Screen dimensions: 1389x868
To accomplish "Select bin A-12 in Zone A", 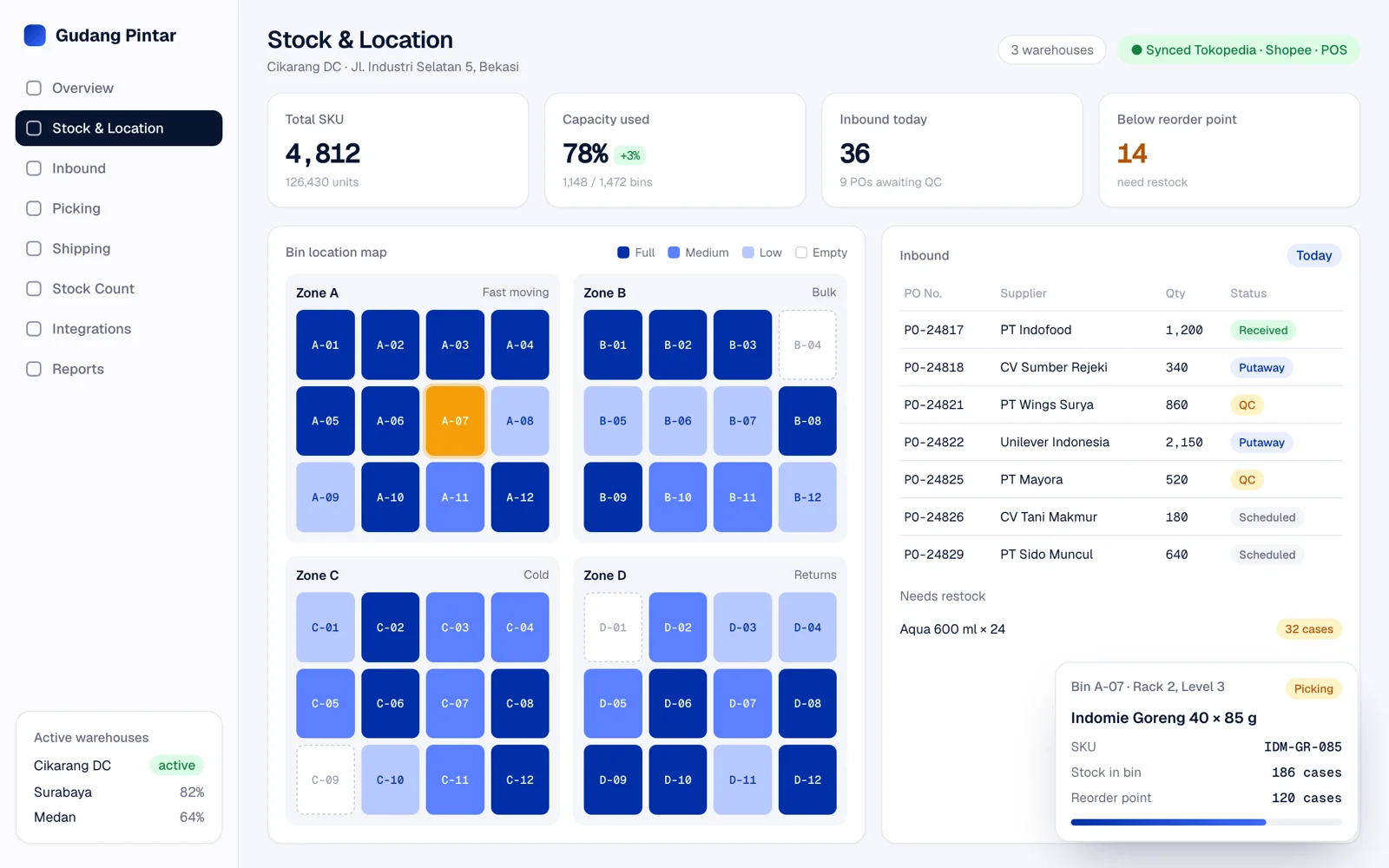I will click(x=520, y=497).
